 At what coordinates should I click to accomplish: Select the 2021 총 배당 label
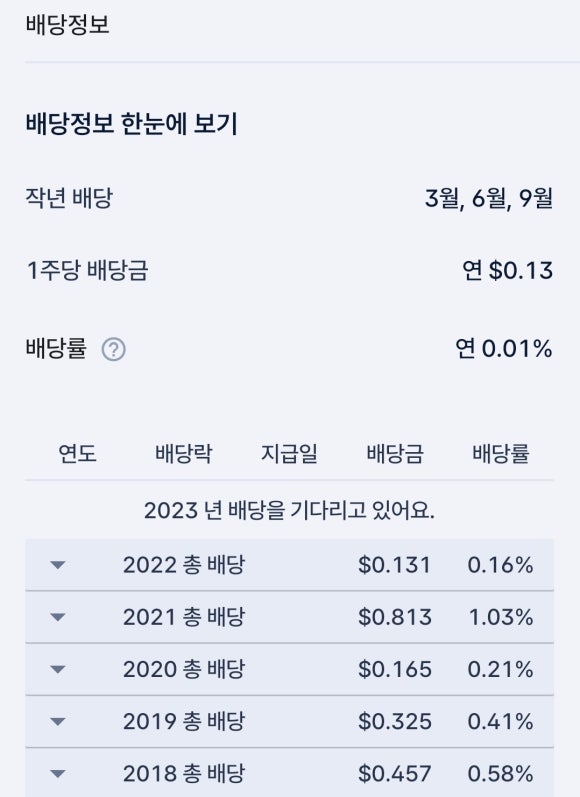tap(184, 617)
